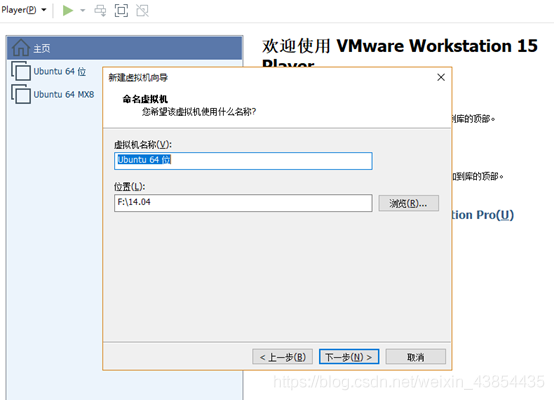This screenshot has width=554, height=400.
Task: Go back with 上一步(B) button
Action: click(282, 357)
